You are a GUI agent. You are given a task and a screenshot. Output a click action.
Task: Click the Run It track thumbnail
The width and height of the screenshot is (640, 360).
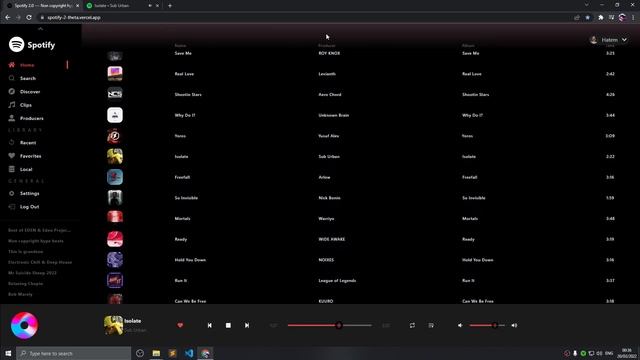coord(115,280)
